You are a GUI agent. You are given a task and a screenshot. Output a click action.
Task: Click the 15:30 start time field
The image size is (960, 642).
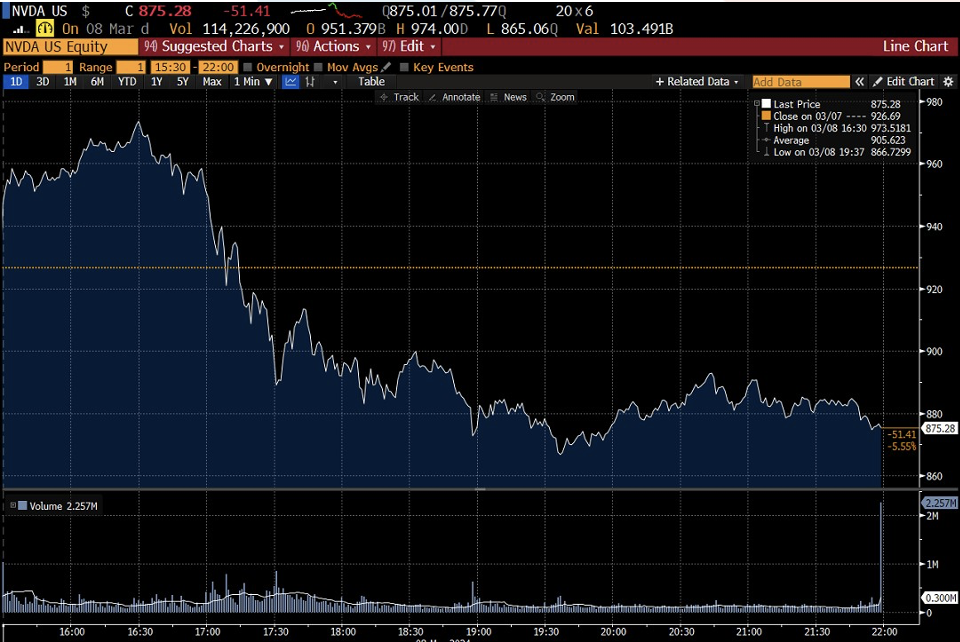(x=170, y=67)
